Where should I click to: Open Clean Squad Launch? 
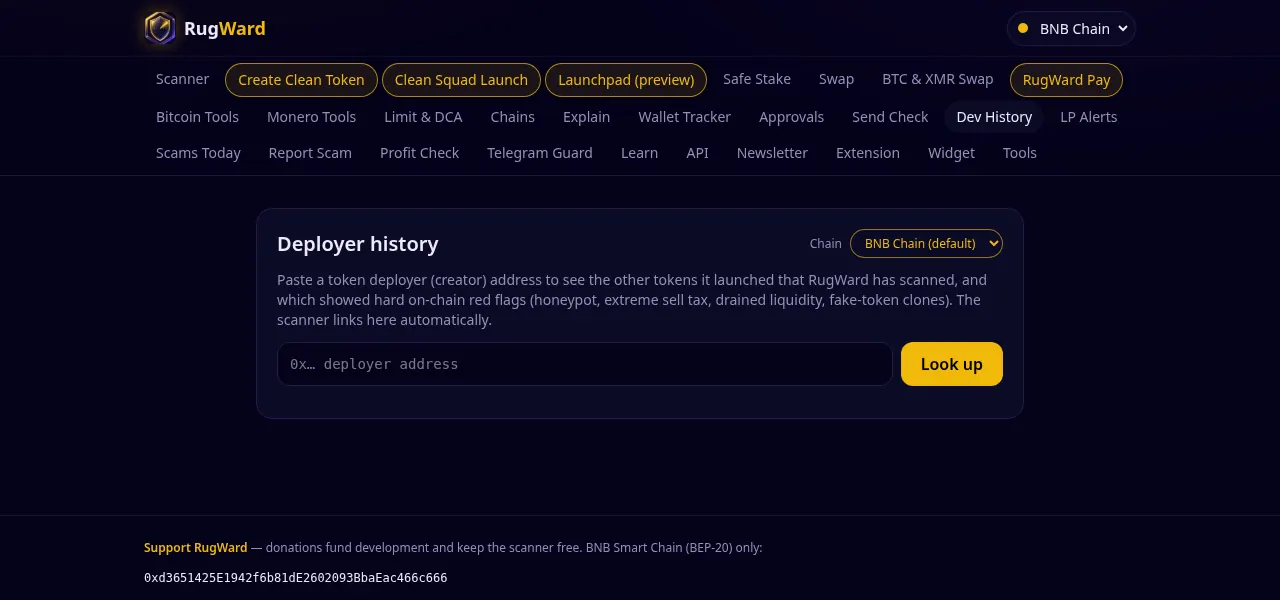(x=461, y=80)
